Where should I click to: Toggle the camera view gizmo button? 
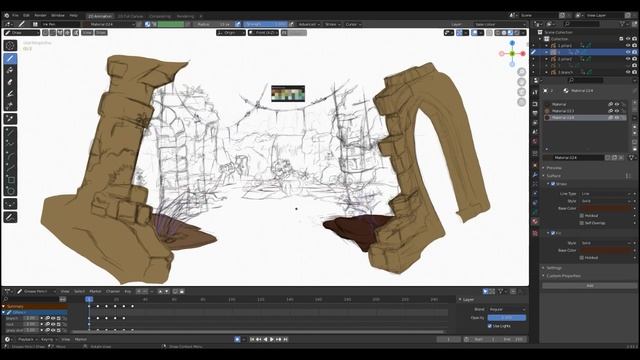[x=522, y=92]
